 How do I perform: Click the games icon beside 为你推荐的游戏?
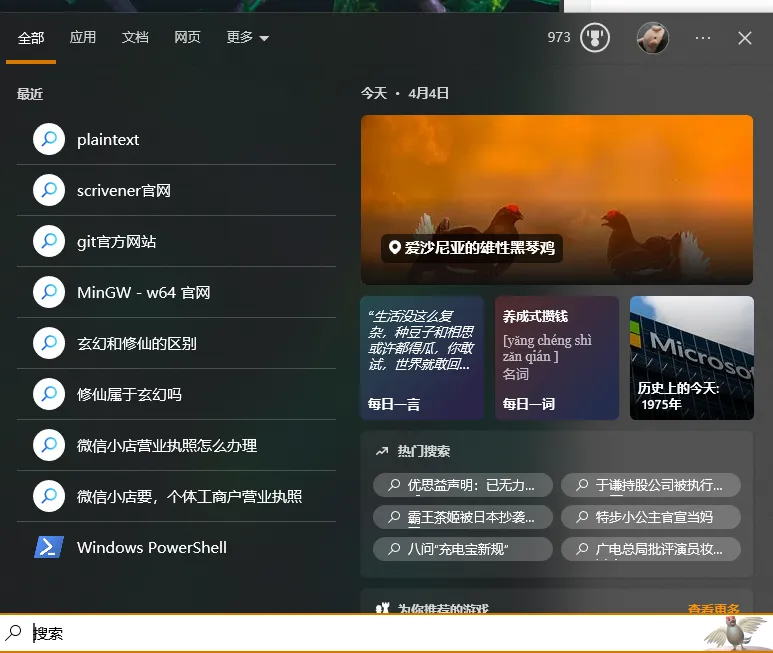point(383,607)
